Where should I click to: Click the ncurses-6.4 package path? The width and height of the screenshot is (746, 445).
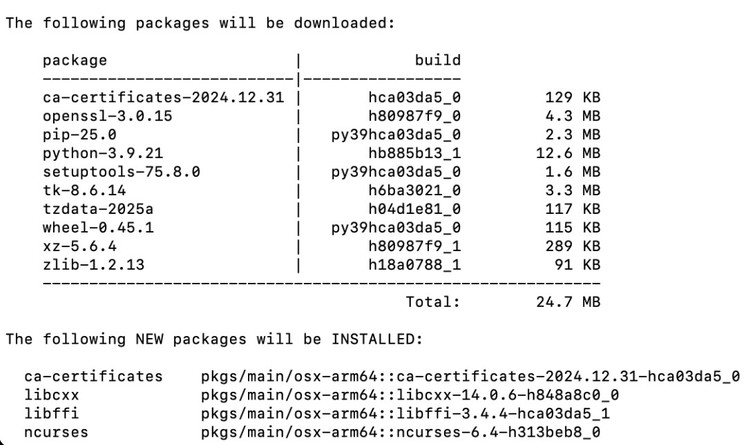(x=401, y=432)
